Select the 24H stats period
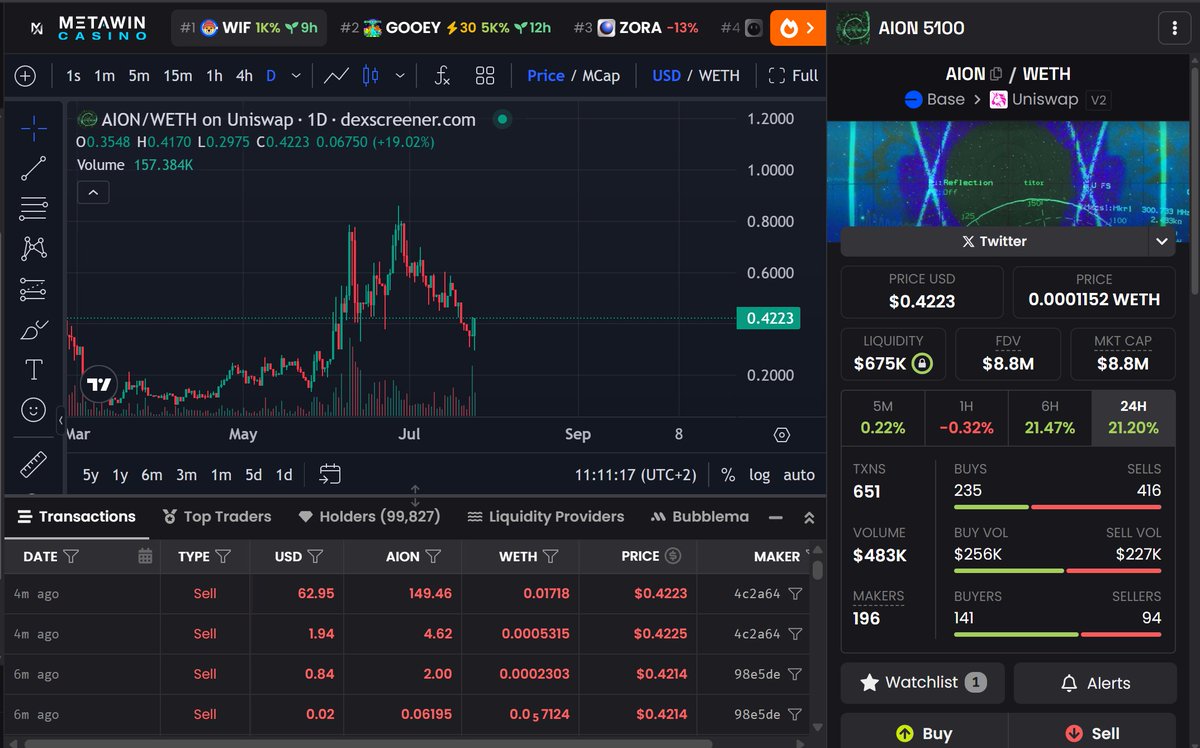This screenshot has width=1200, height=748. tap(1133, 417)
